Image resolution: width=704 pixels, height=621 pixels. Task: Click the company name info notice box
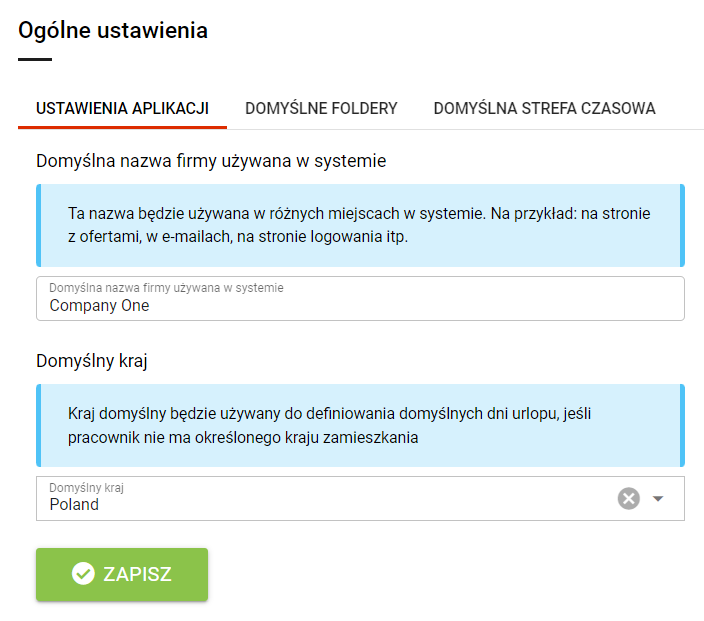pos(360,225)
